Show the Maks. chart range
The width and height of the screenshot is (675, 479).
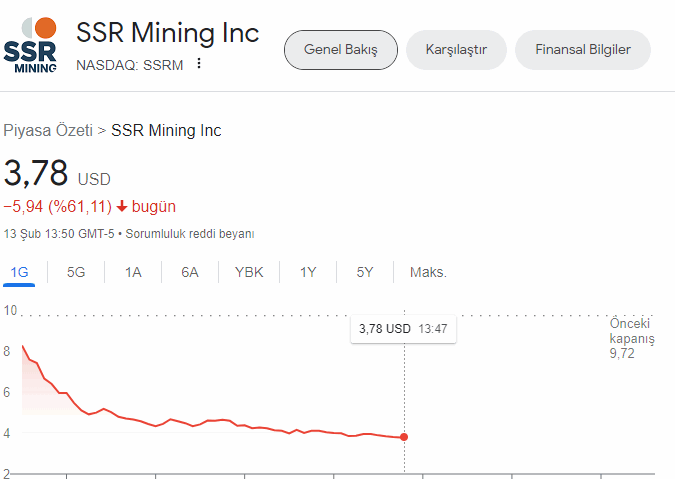pos(428,272)
